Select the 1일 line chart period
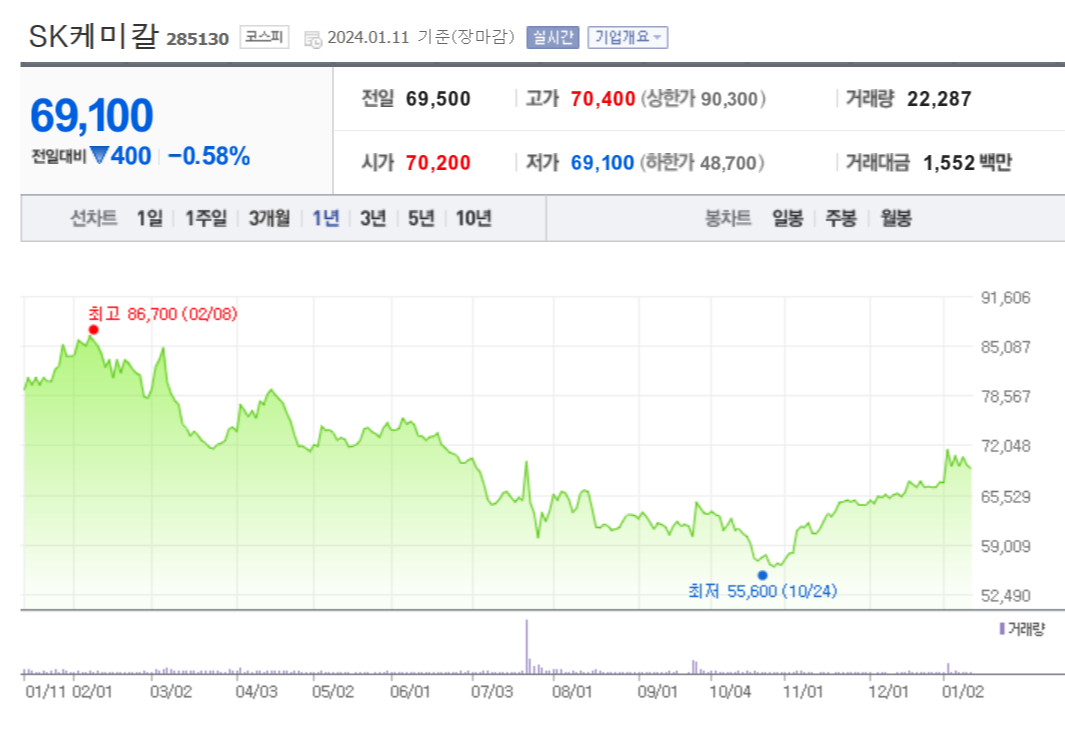 149,218
